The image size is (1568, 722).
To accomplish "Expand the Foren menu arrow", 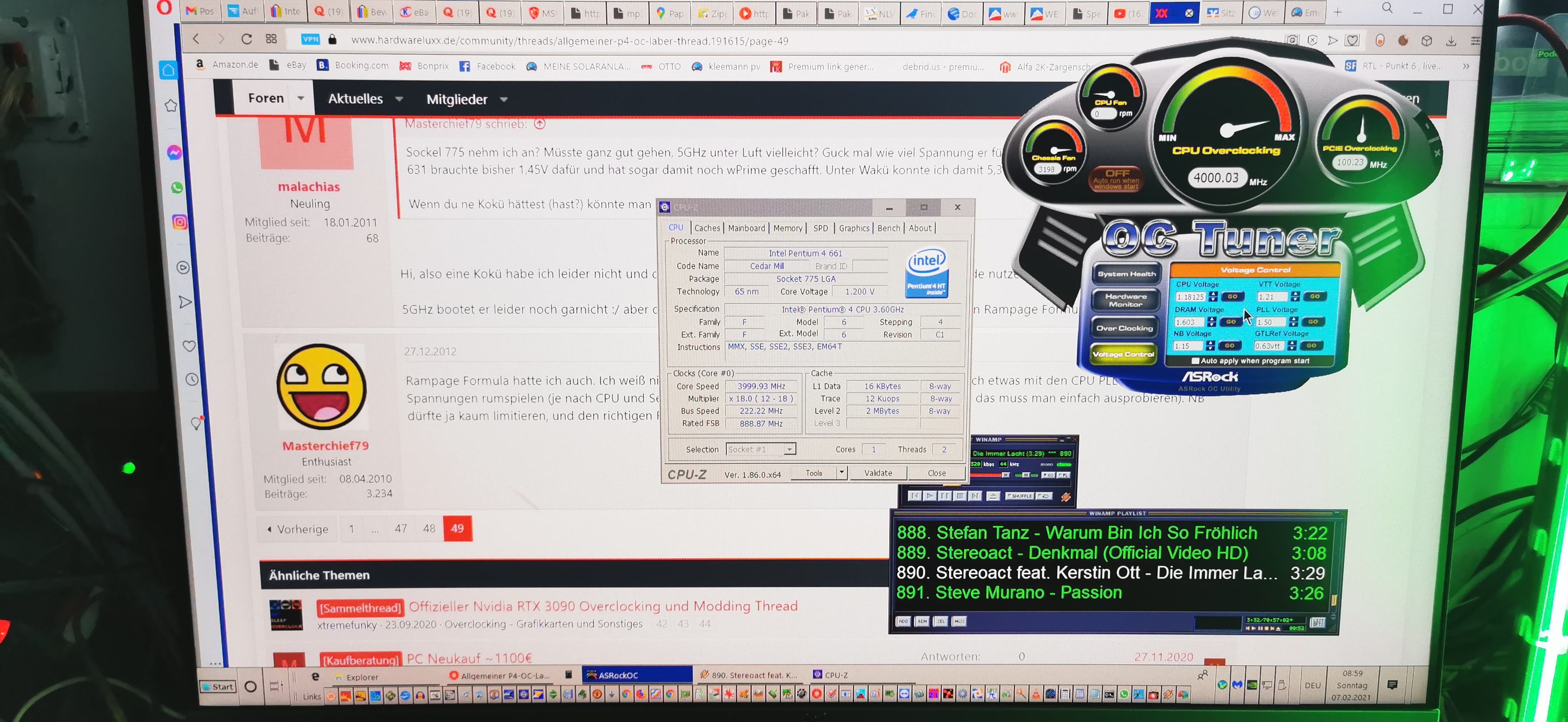I will [301, 98].
